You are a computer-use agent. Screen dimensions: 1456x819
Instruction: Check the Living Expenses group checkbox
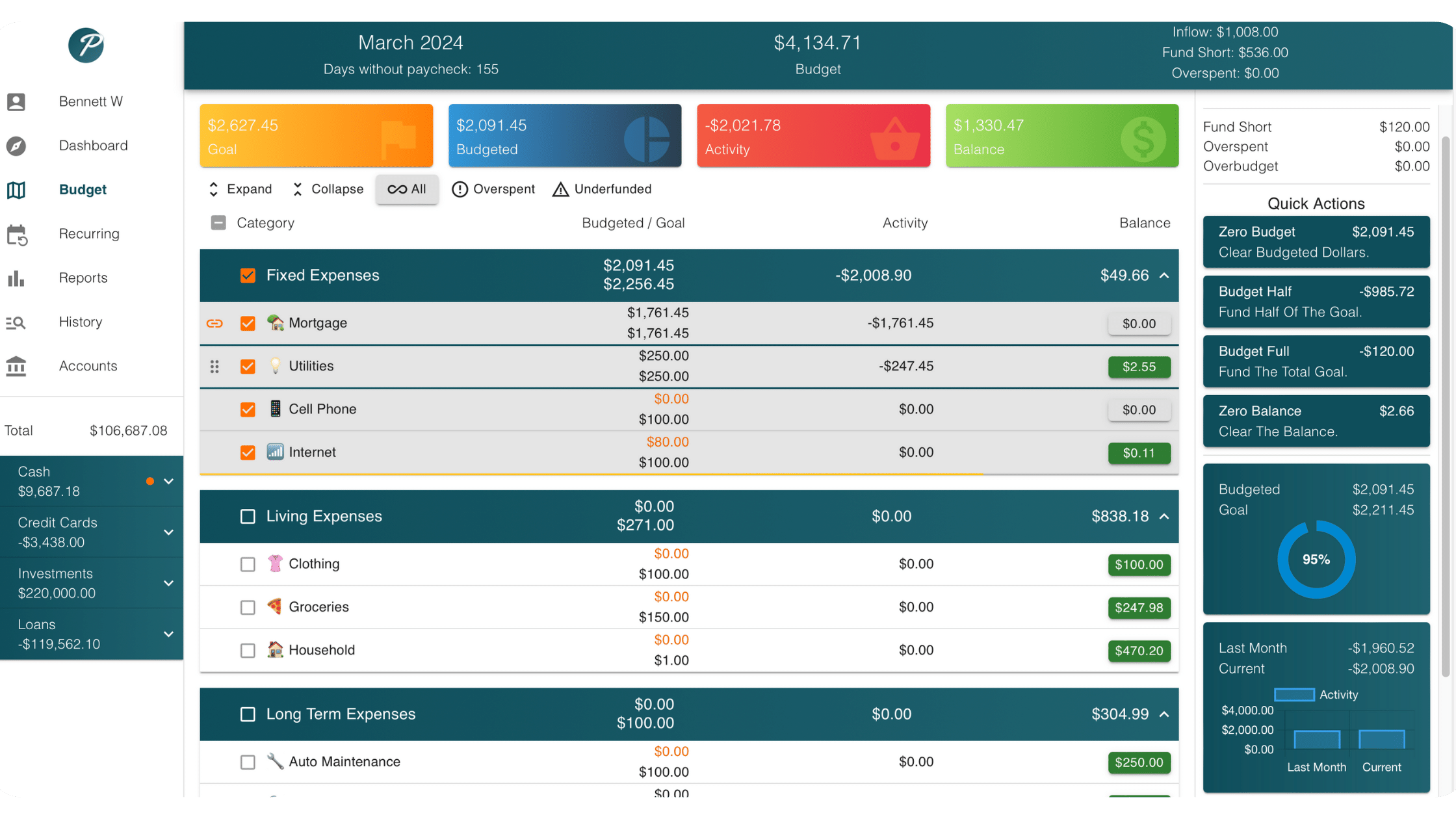tap(248, 516)
